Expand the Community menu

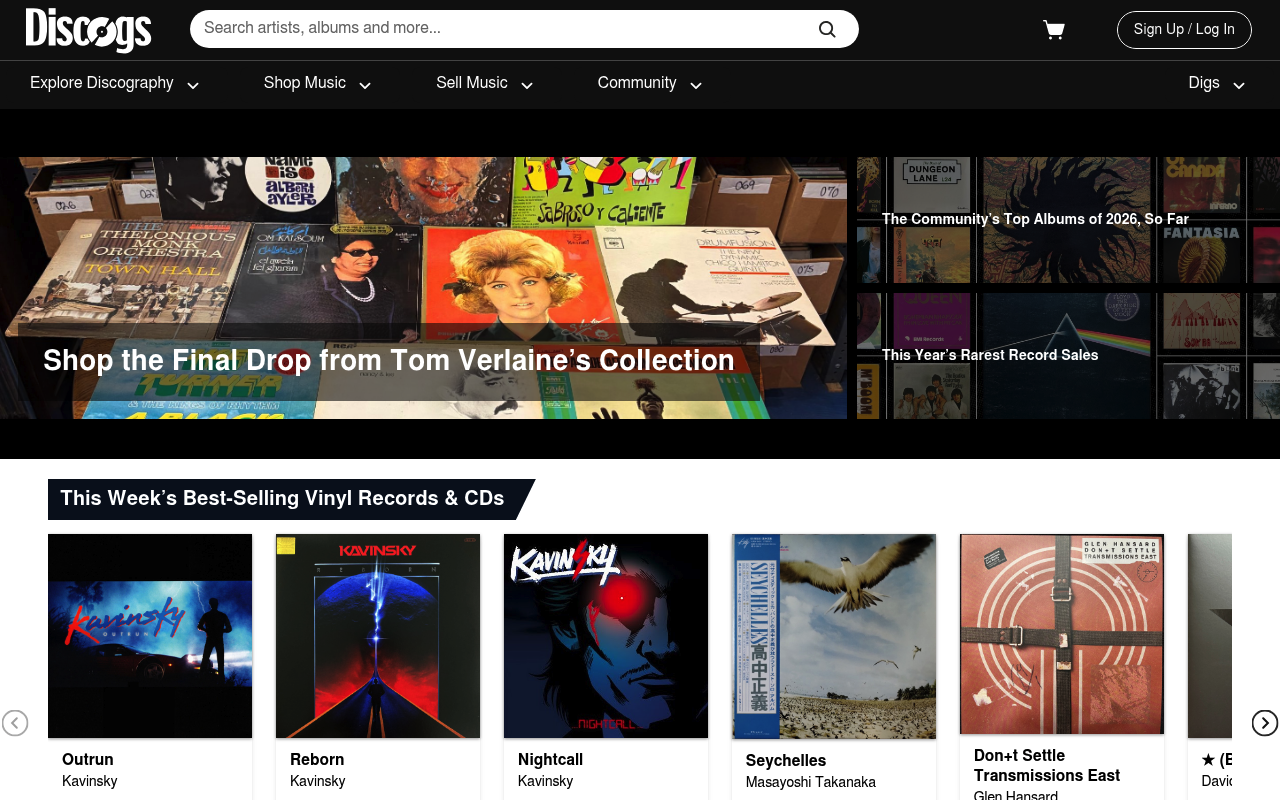click(x=650, y=84)
